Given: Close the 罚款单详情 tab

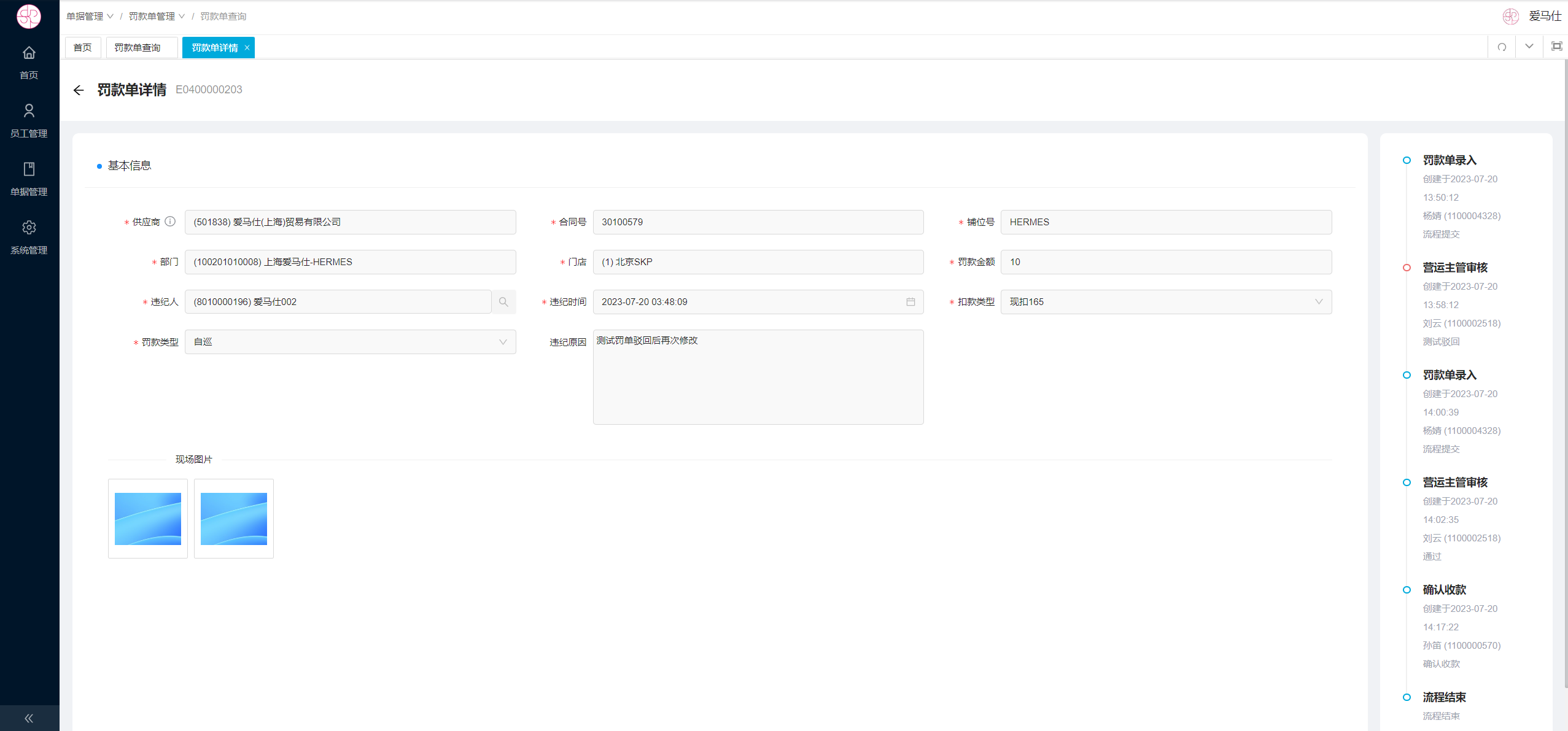Looking at the screenshot, I should [x=247, y=48].
